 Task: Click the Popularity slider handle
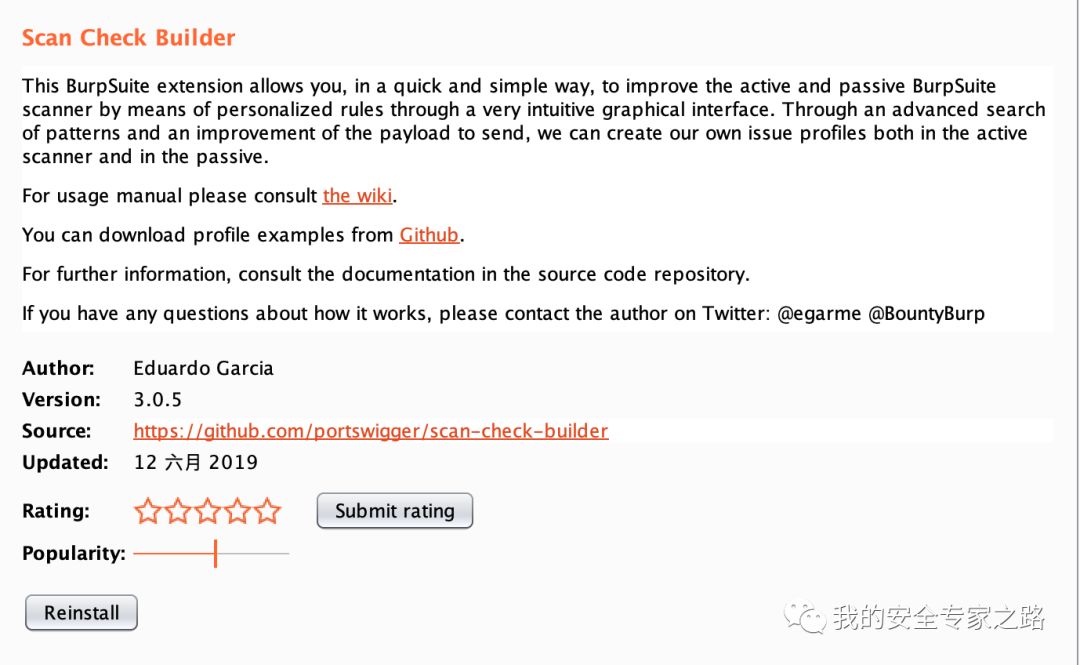[215, 553]
